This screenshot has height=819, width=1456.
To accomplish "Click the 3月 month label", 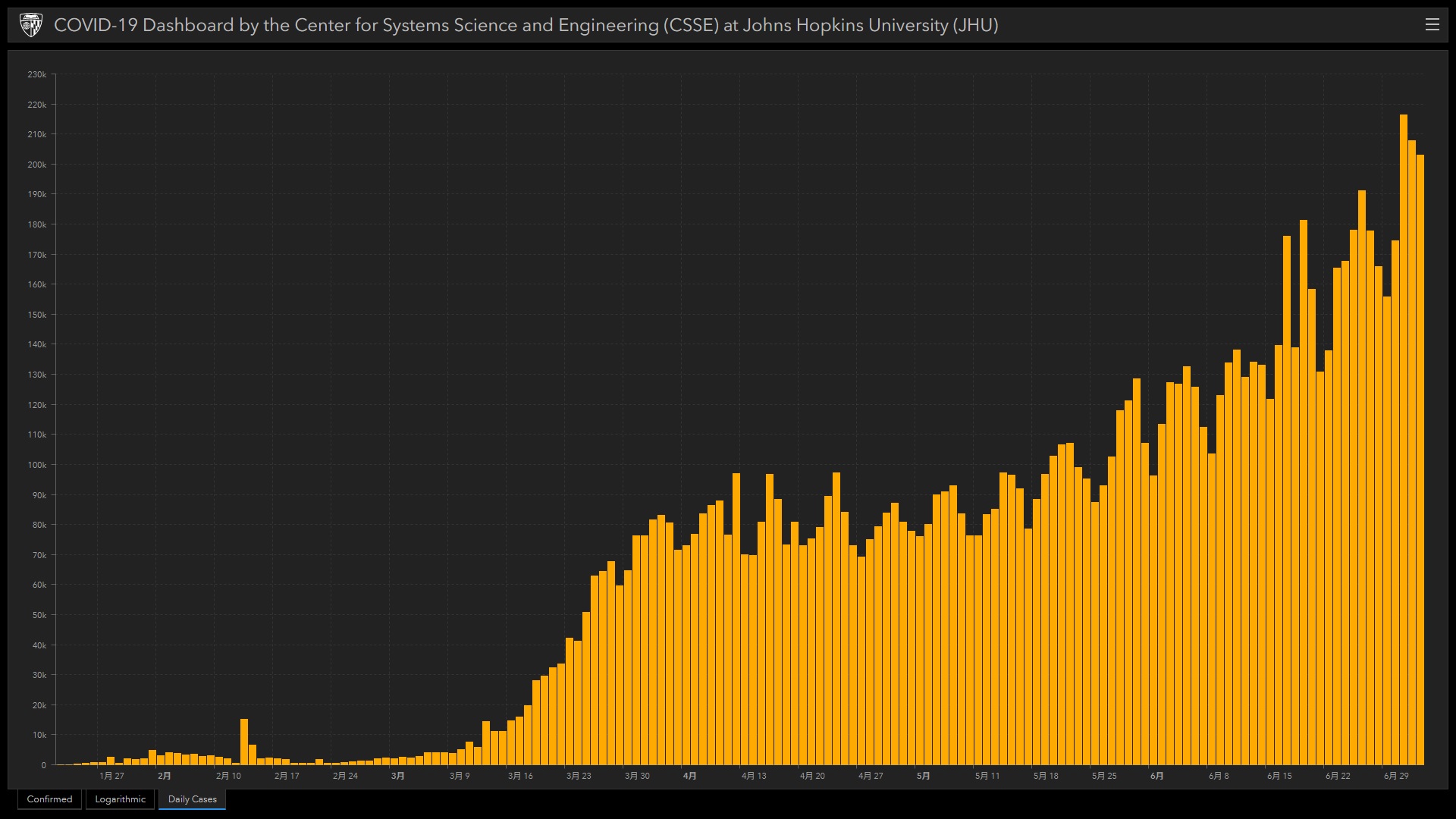I will [398, 776].
